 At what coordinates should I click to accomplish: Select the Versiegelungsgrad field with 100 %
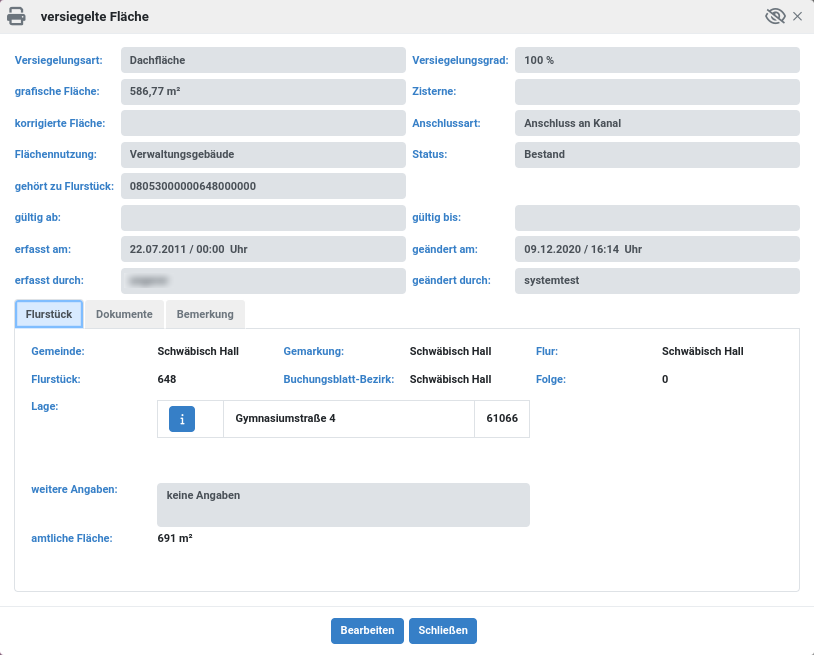(657, 60)
